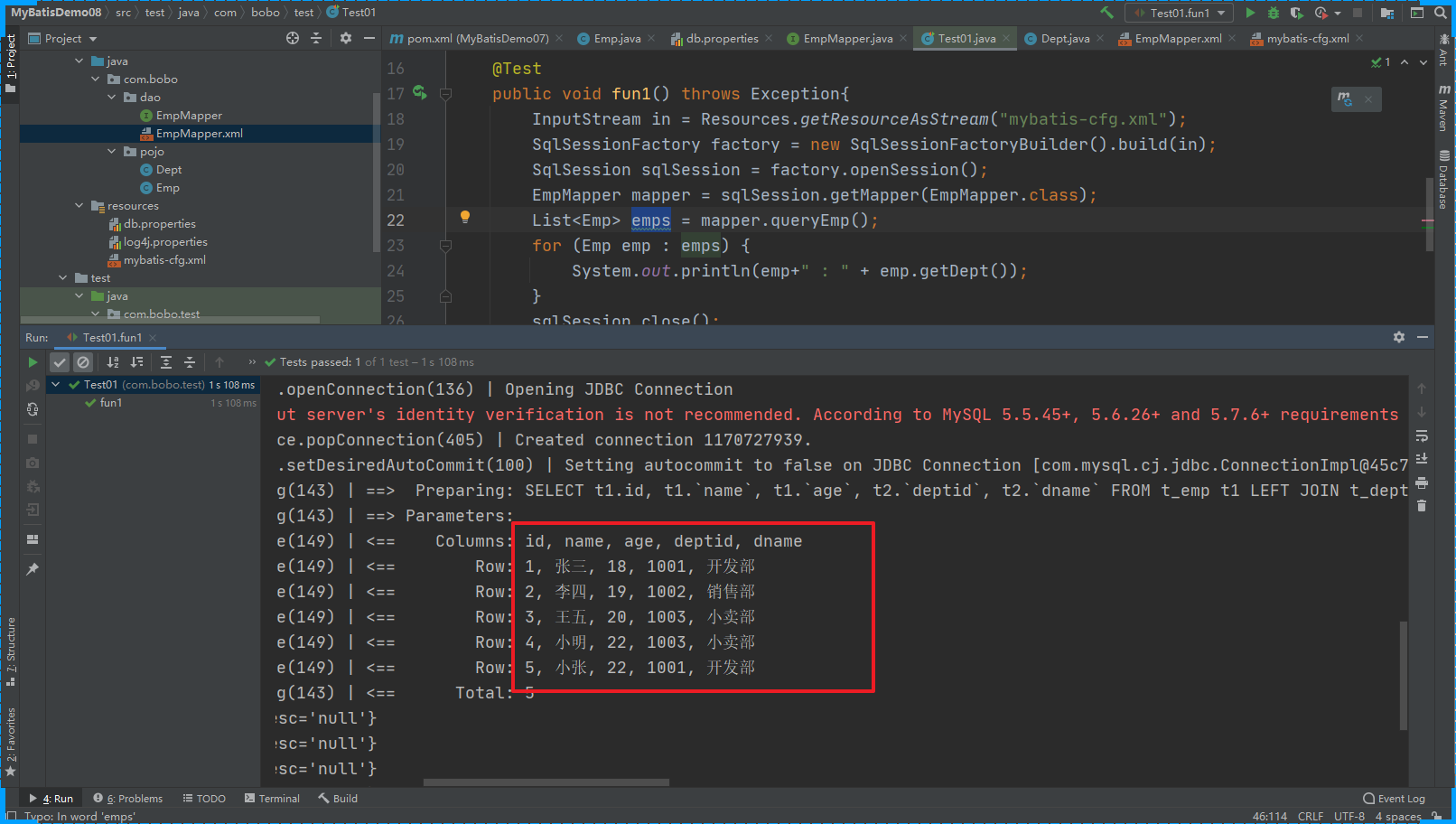Toggle Show Ignored tests button
This screenshot has height=824, width=1456.
point(83,362)
